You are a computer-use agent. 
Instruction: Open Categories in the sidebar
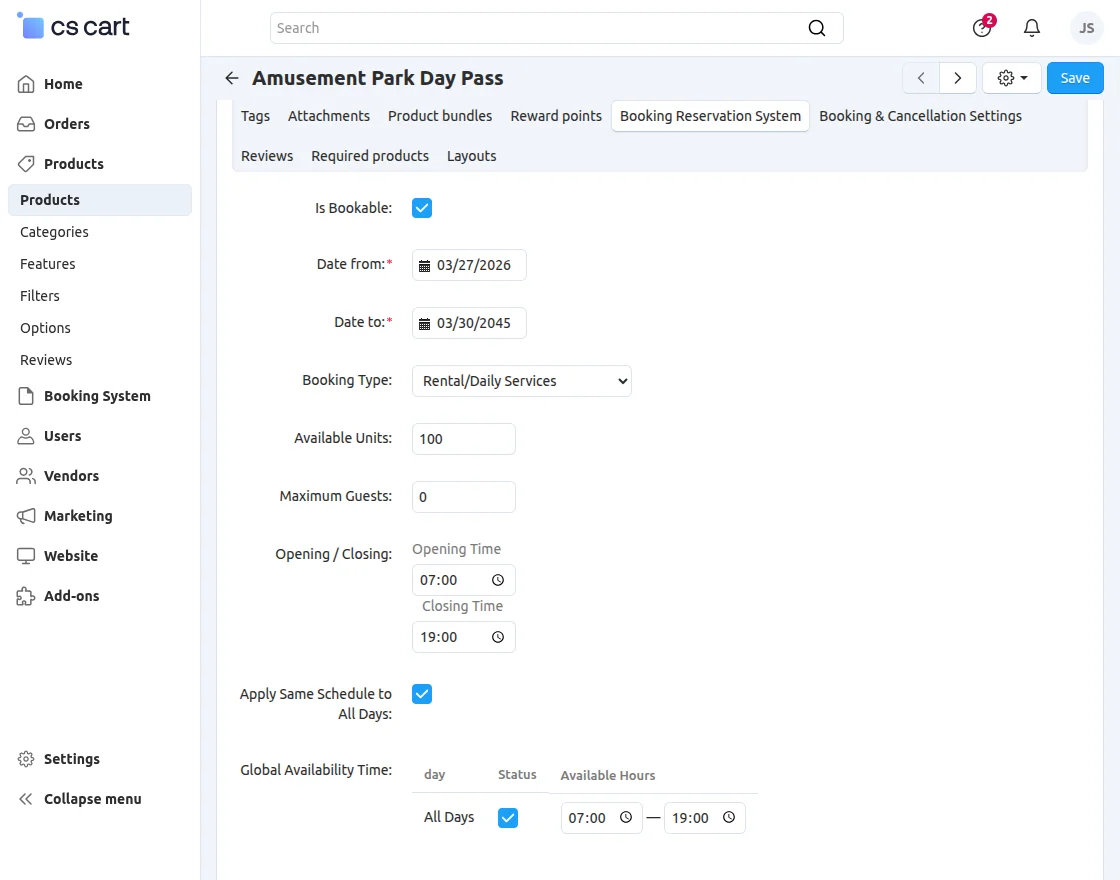(x=54, y=232)
